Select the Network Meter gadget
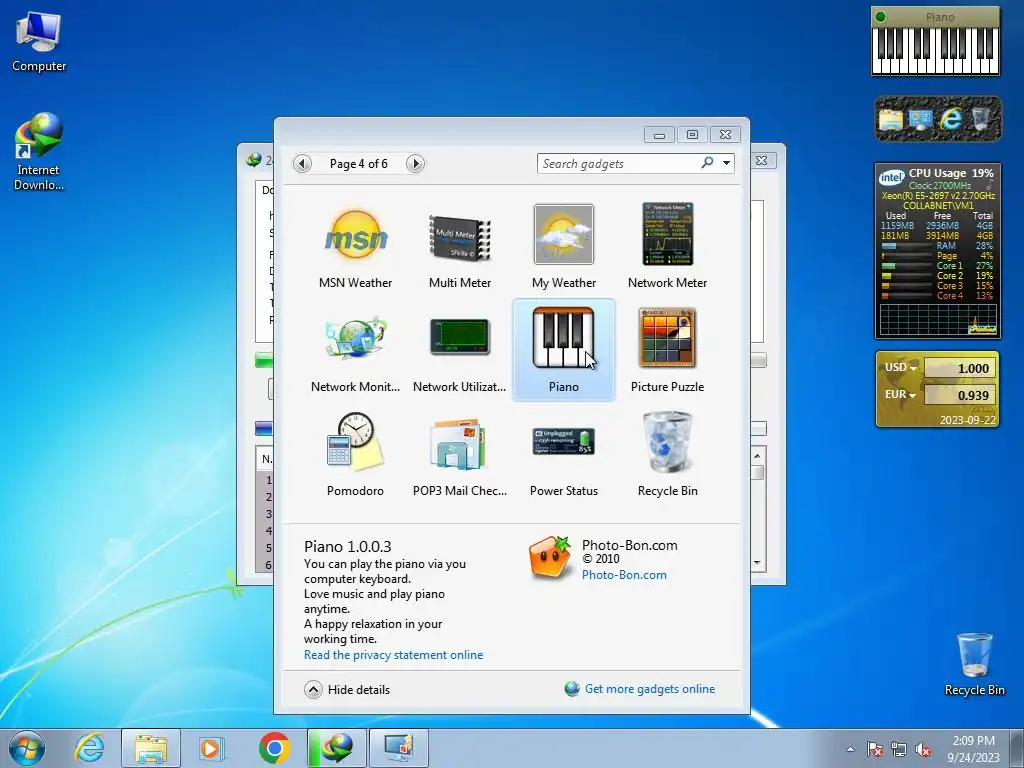The width and height of the screenshot is (1024, 768). click(x=667, y=247)
